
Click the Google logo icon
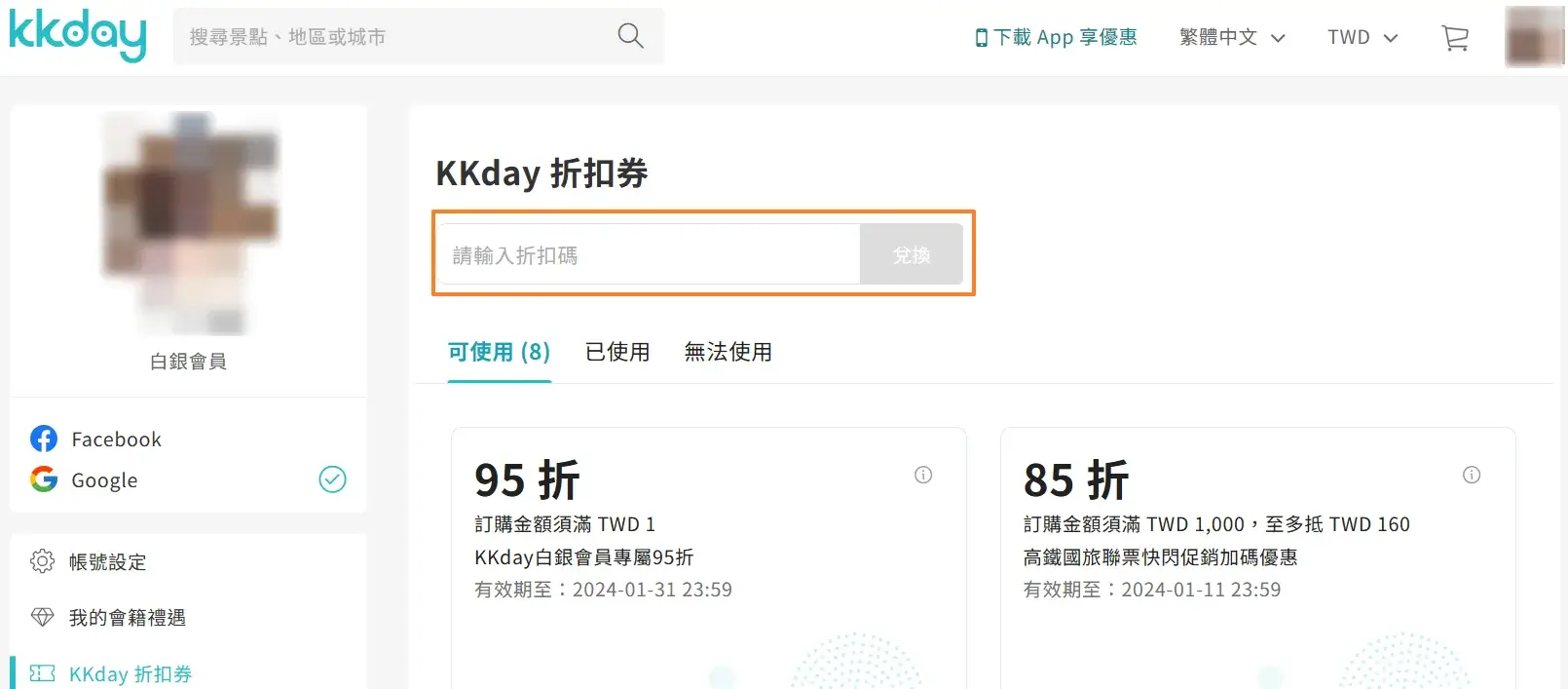pos(44,479)
